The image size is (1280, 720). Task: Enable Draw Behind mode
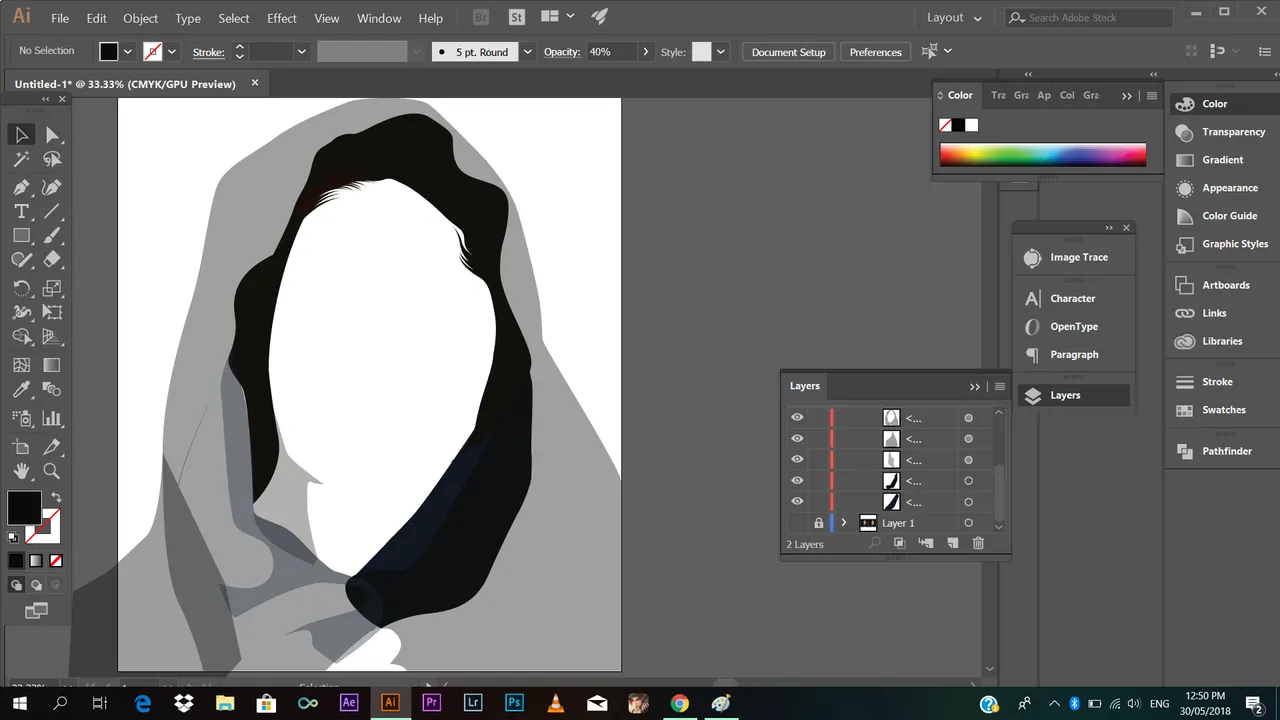[36, 585]
